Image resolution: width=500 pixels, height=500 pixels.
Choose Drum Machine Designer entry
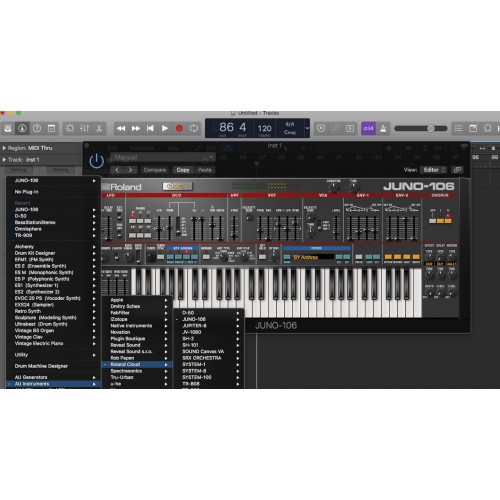53,366
